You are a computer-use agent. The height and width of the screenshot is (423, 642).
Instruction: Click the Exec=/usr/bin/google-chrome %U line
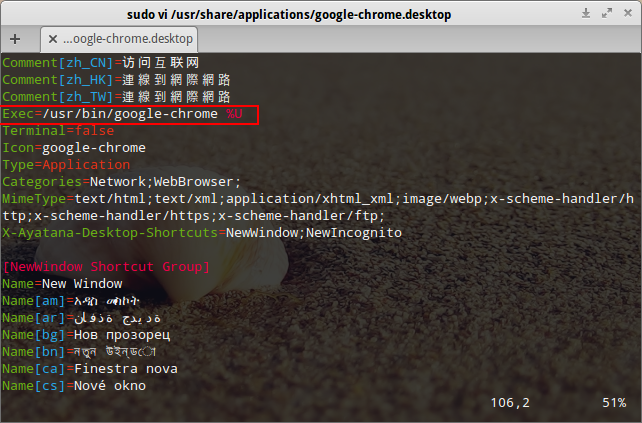(x=122, y=114)
